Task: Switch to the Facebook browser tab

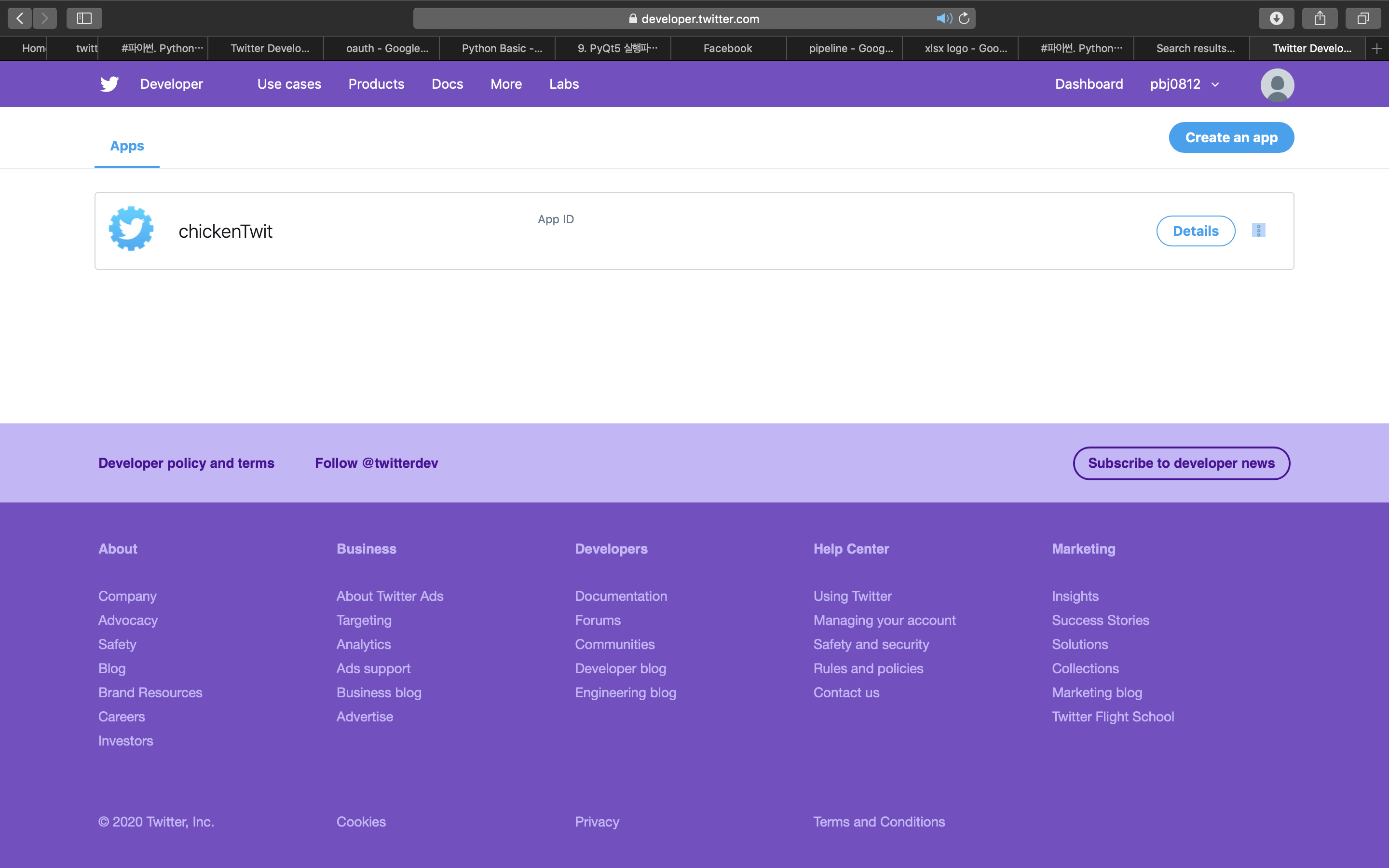Action: tap(727, 49)
